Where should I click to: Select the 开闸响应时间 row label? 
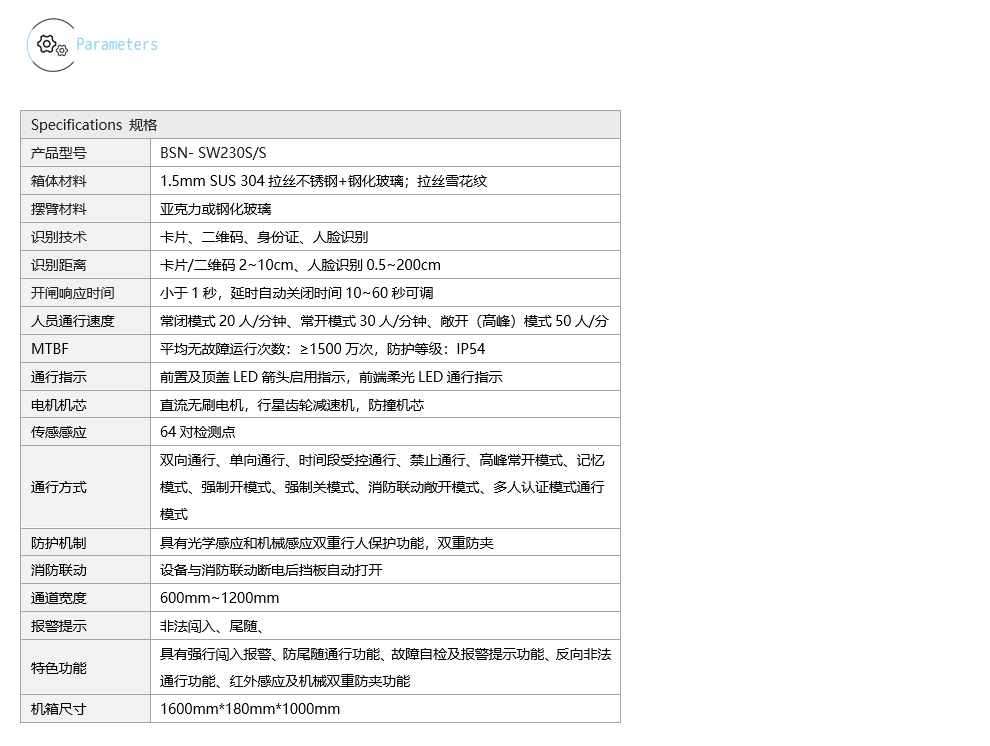[72, 293]
